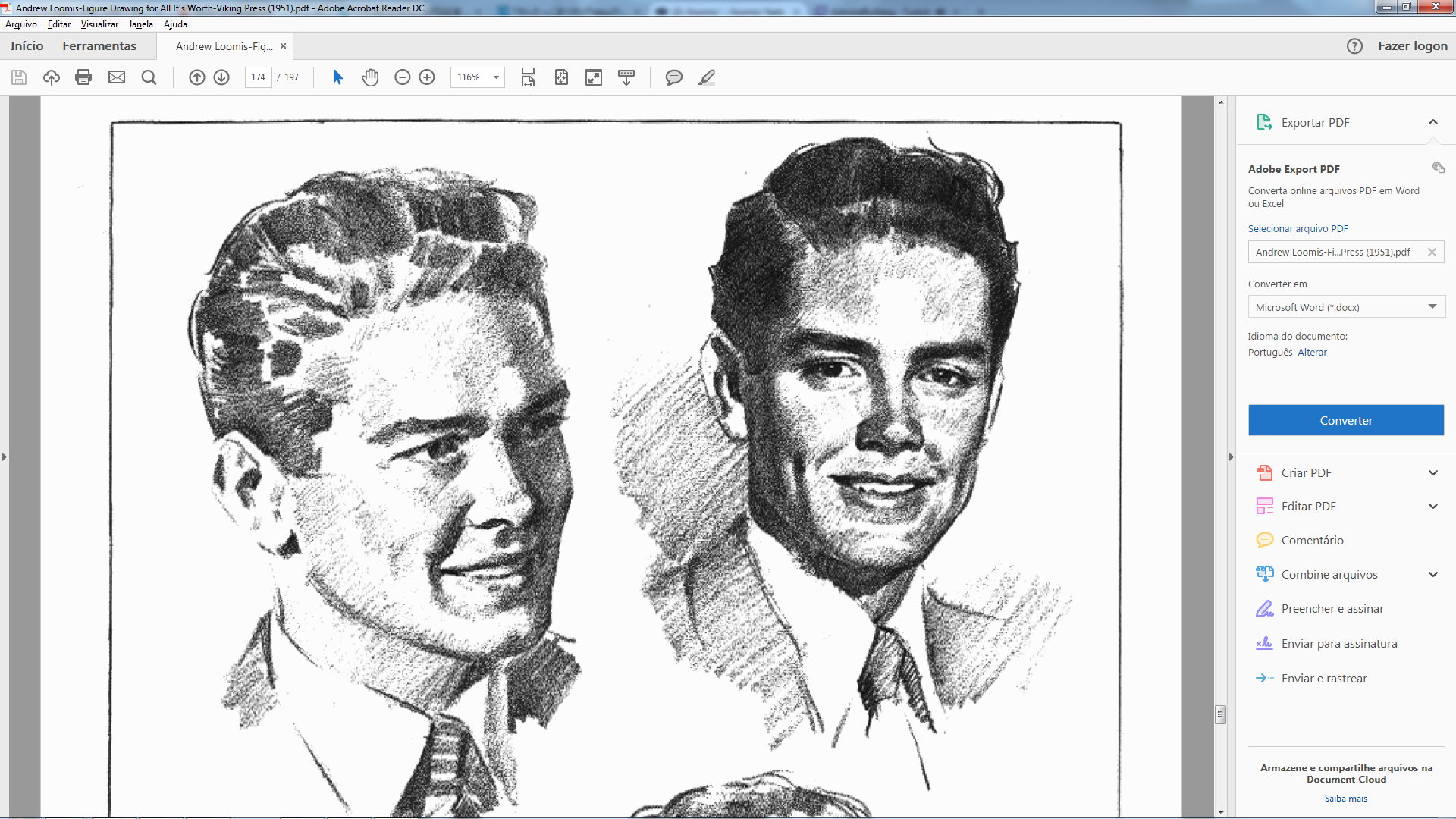Activate the hand pan tool
Image resolution: width=1456 pixels, height=819 pixels.
click(x=370, y=77)
